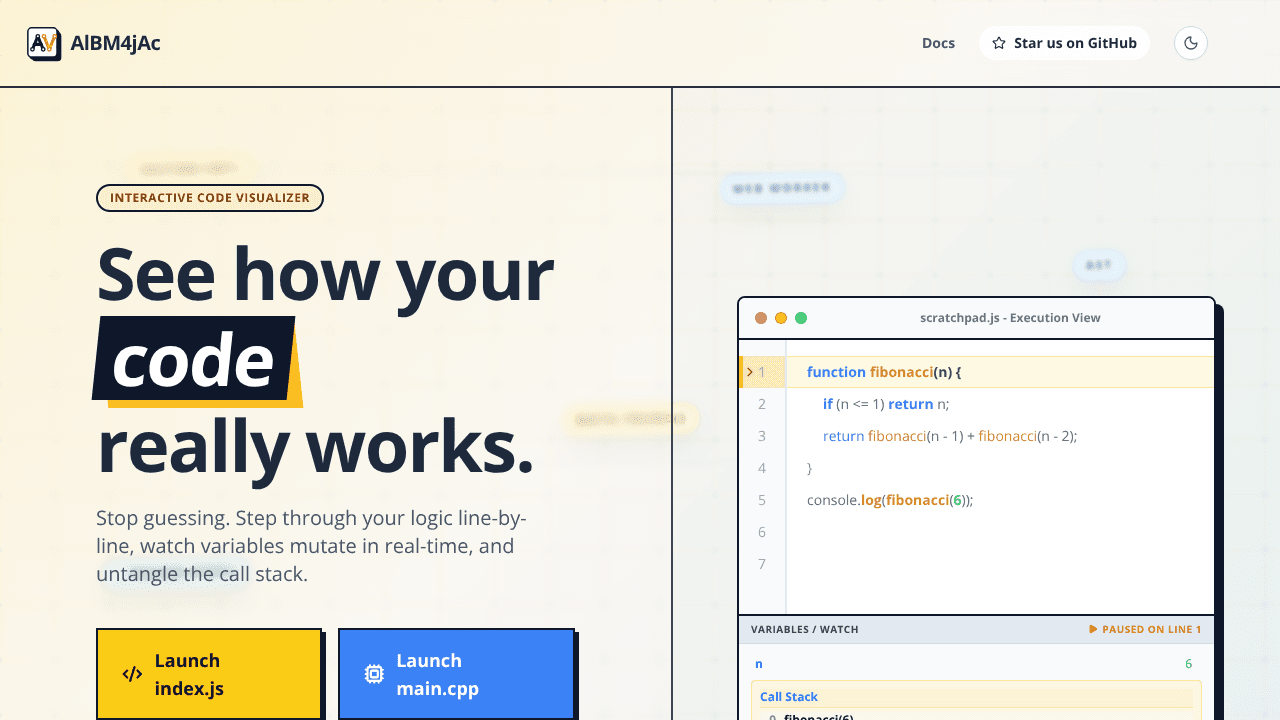Launch main.cpp demo button

point(456,674)
